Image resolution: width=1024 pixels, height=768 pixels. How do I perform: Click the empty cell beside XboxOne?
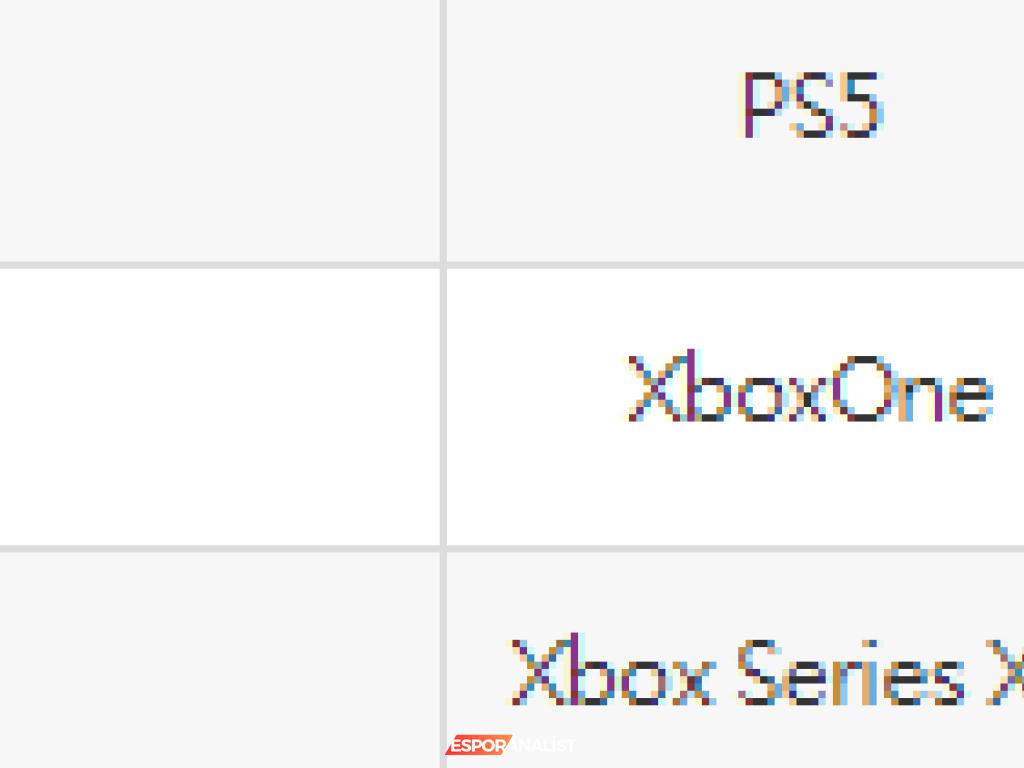point(219,407)
